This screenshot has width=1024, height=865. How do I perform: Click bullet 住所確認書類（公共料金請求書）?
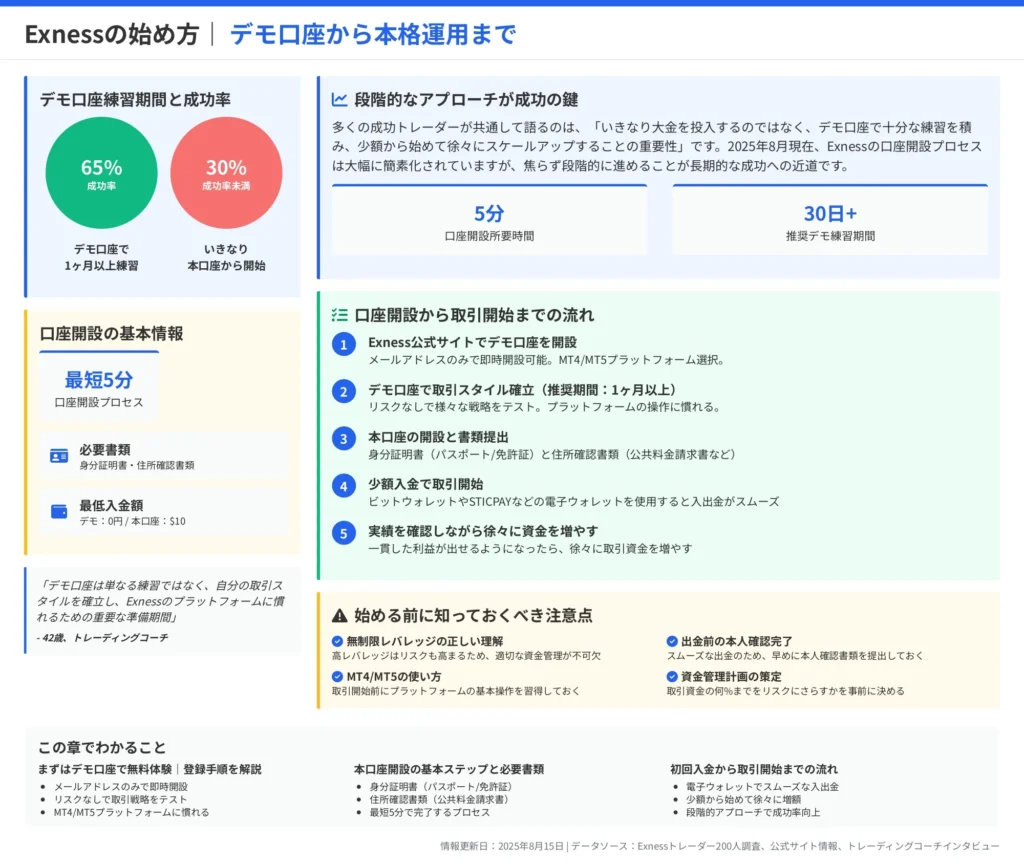click(439, 799)
